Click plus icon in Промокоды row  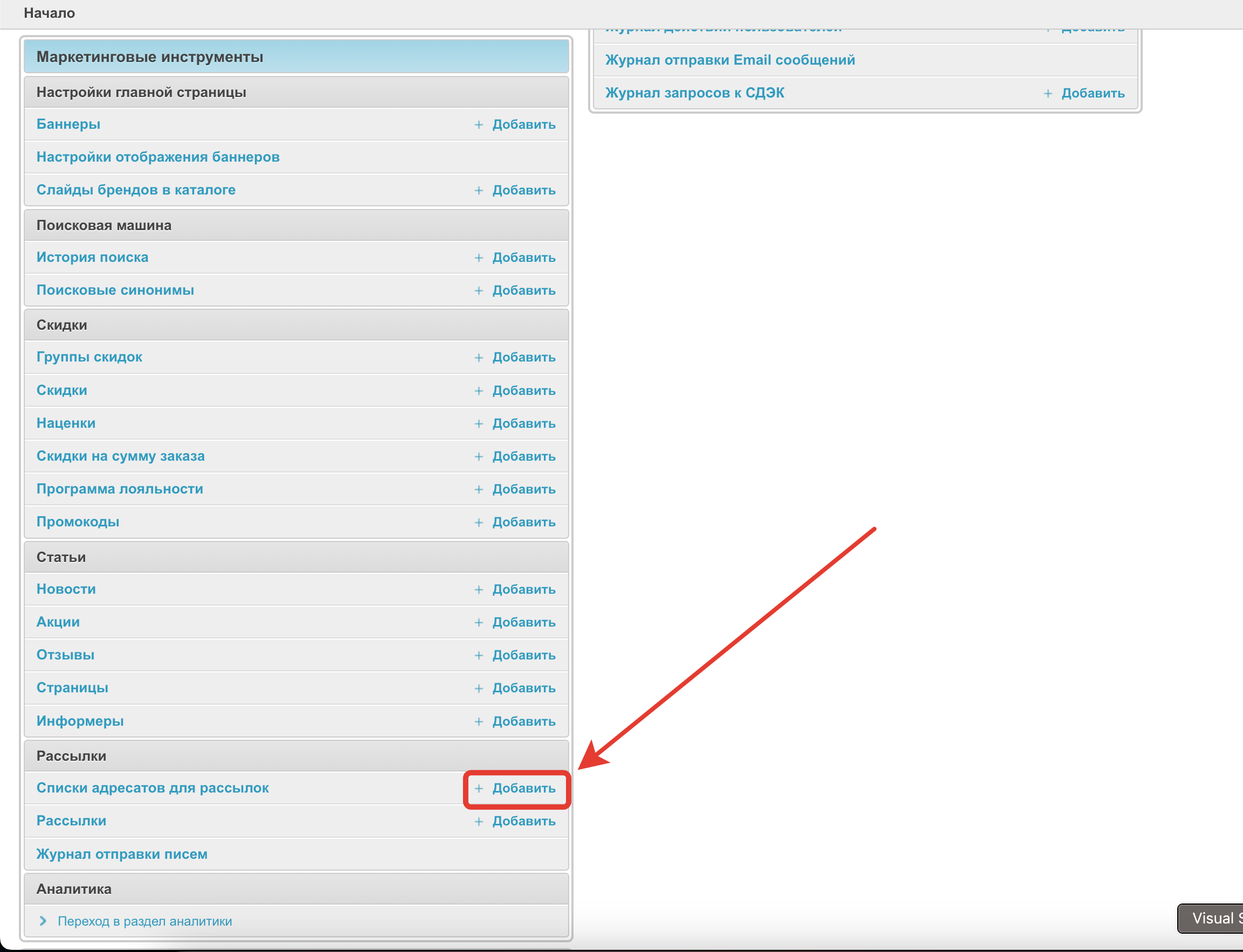[478, 523]
